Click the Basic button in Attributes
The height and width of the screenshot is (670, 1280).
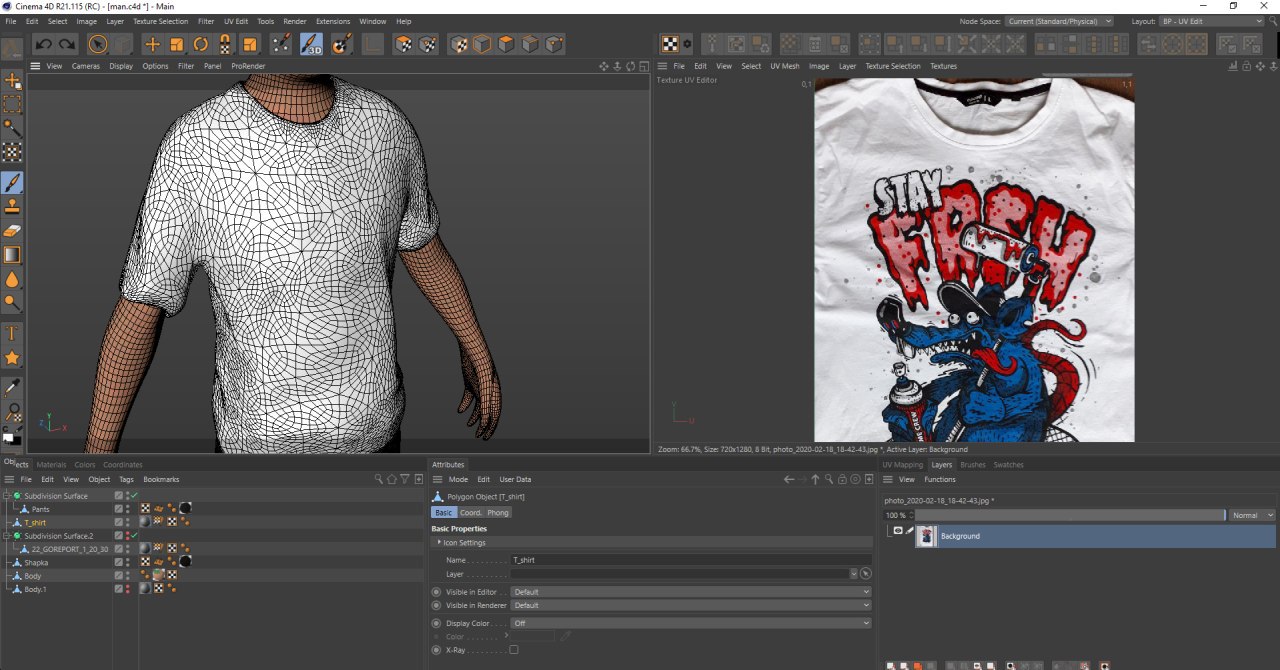444,512
